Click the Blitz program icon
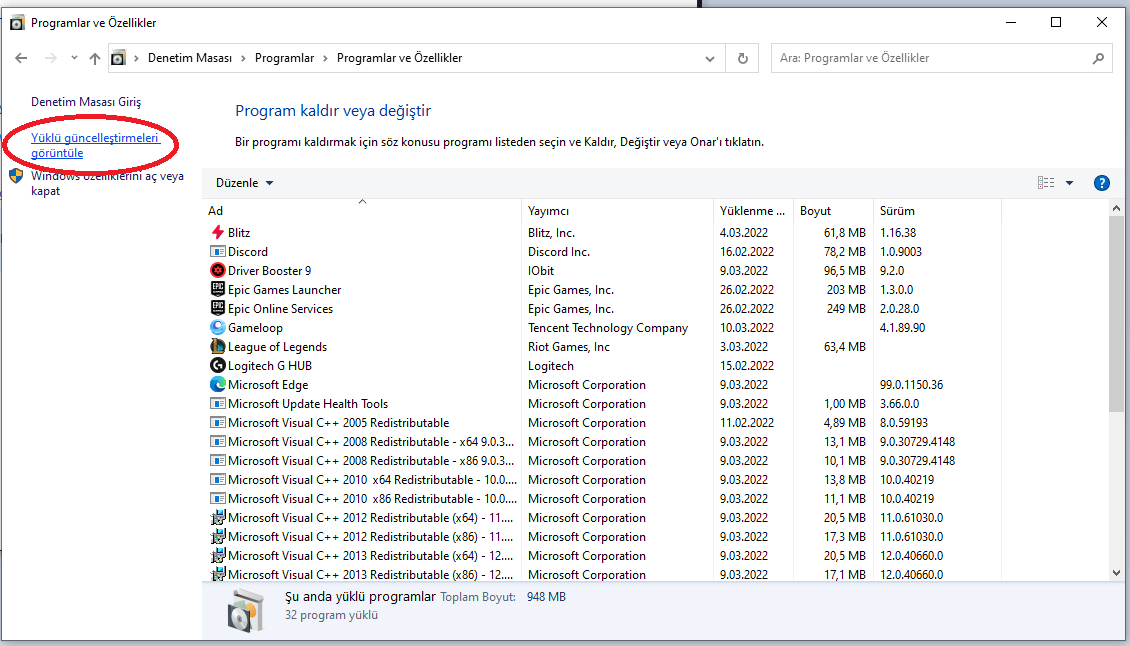The width and height of the screenshot is (1130, 646). coord(218,232)
